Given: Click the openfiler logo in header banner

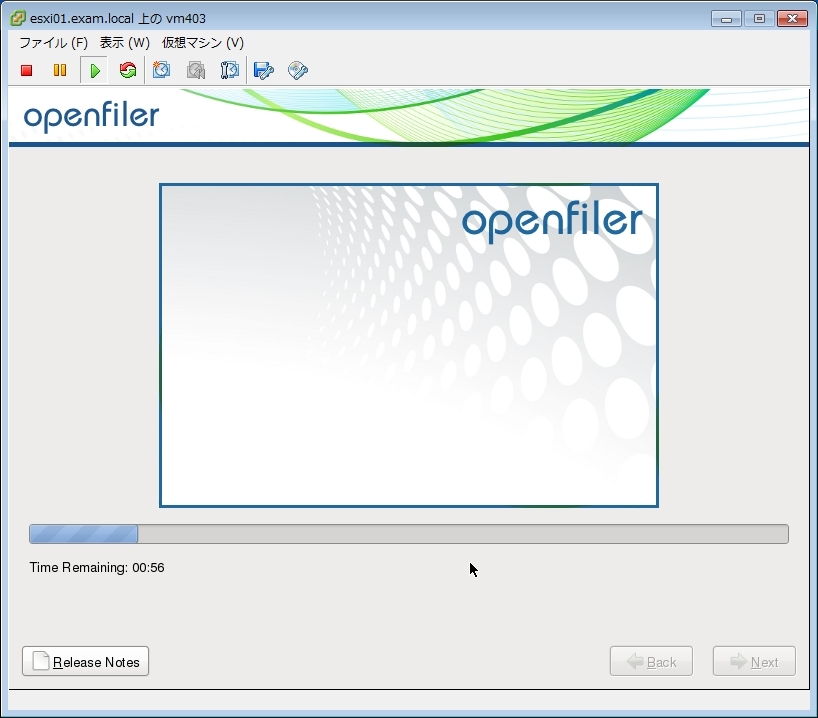Looking at the screenshot, I should (91, 116).
